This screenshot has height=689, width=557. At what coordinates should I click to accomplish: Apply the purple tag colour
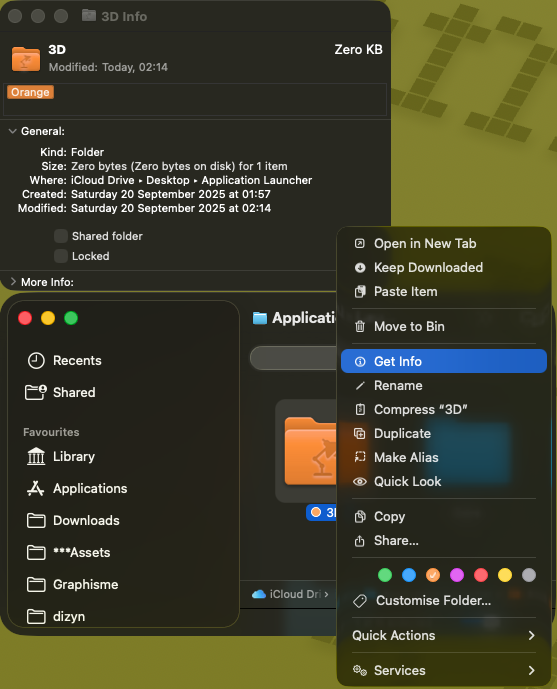(x=457, y=575)
